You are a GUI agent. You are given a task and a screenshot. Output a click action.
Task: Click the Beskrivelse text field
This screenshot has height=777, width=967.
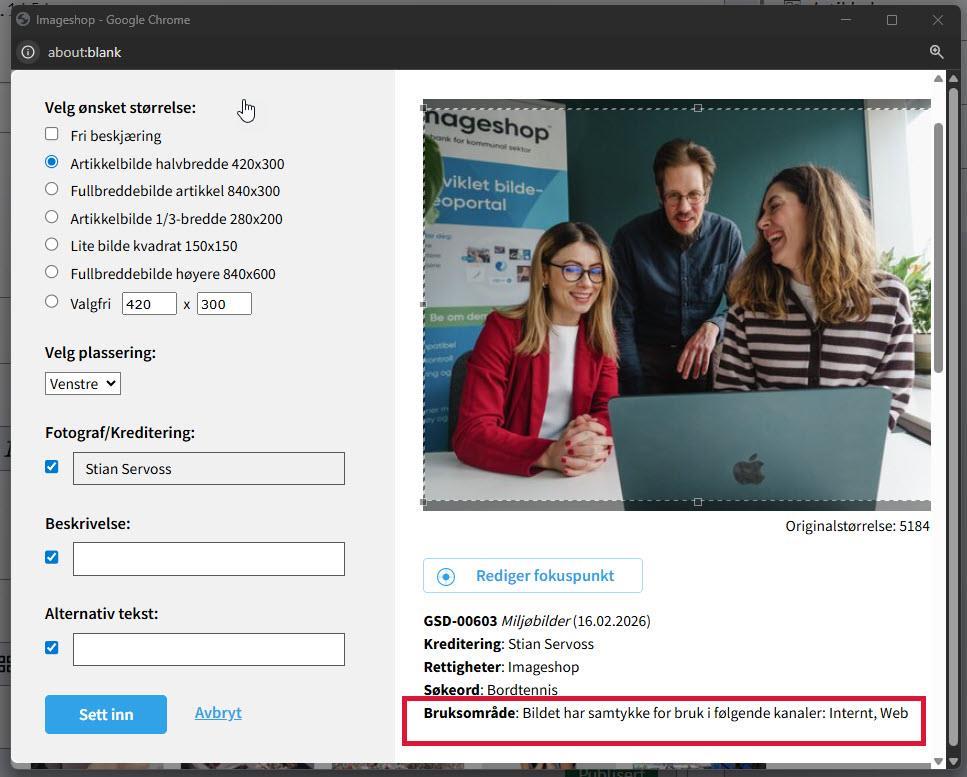click(x=208, y=559)
